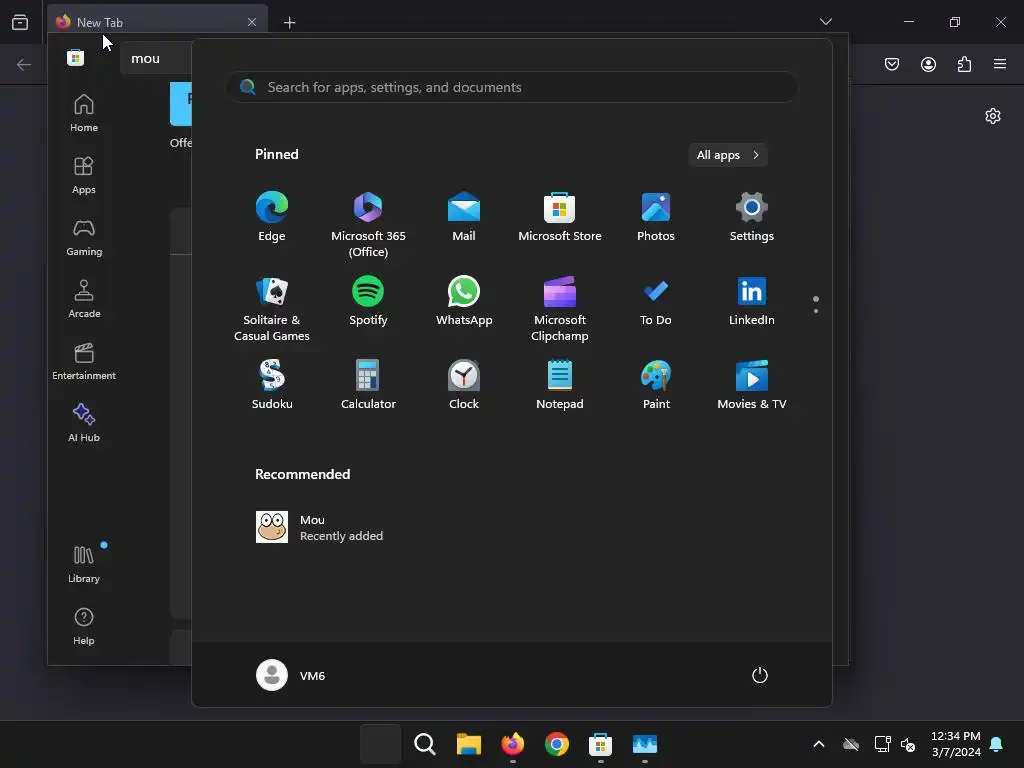
Task: Open notifications bell in taskbar
Action: coord(997,744)
